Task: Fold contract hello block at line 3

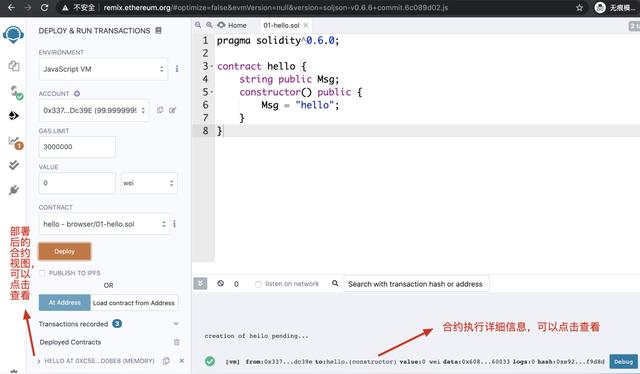Action: [212, 66]
